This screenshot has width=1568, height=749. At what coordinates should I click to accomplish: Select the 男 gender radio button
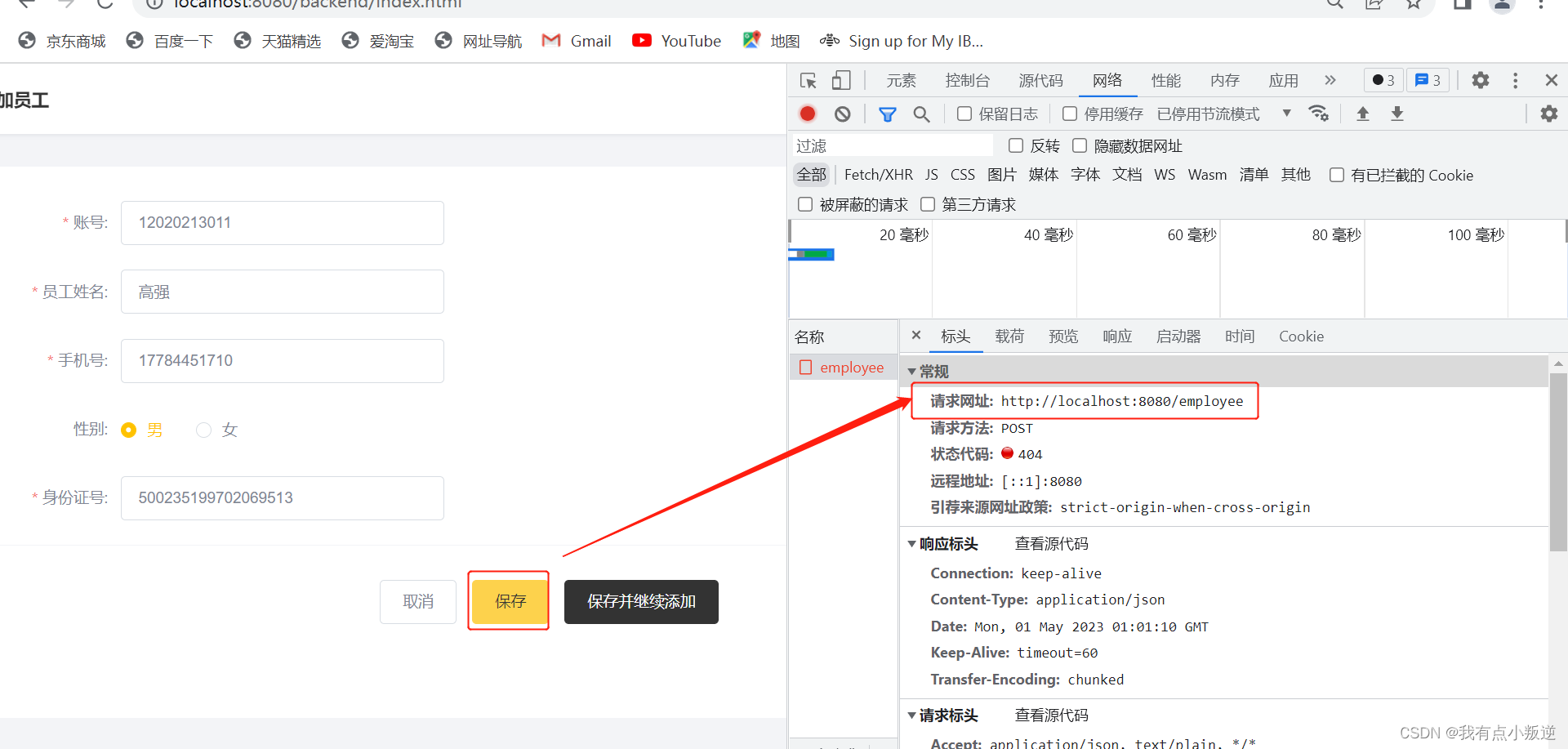coord(128,430)
